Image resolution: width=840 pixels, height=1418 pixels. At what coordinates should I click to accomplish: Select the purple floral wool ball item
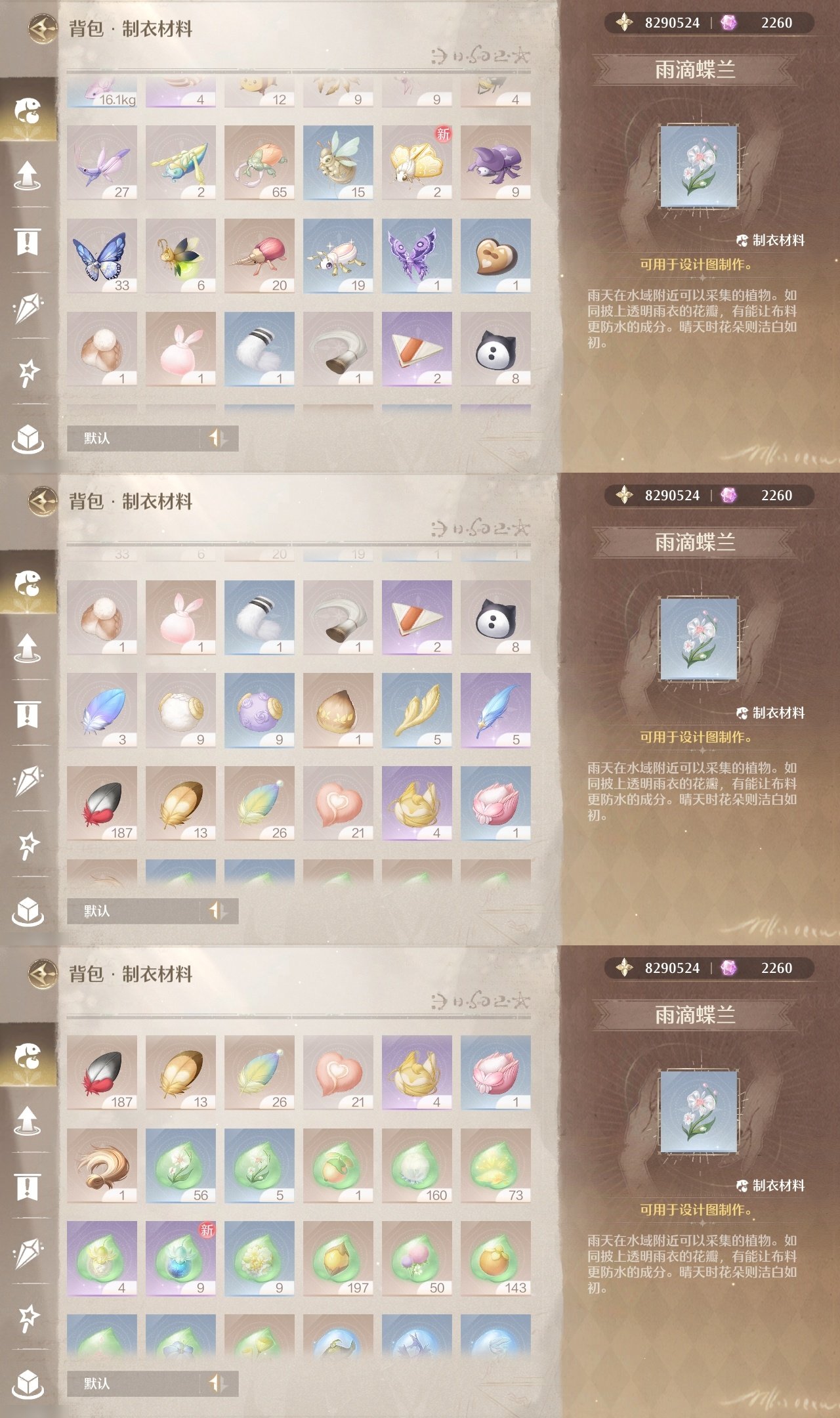259,710
